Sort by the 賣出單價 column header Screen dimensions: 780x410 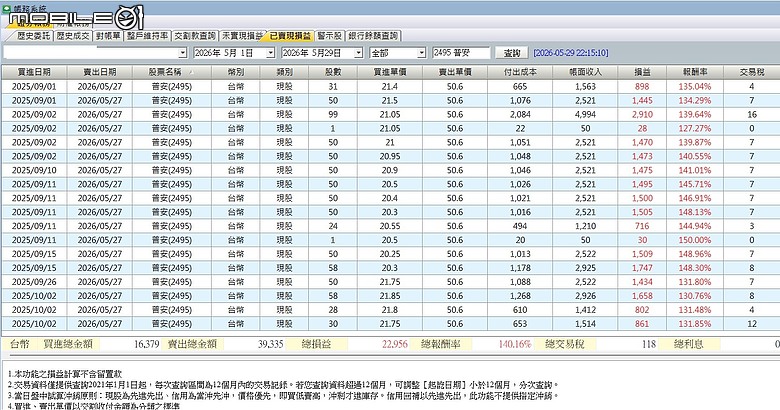click(455, 72)
